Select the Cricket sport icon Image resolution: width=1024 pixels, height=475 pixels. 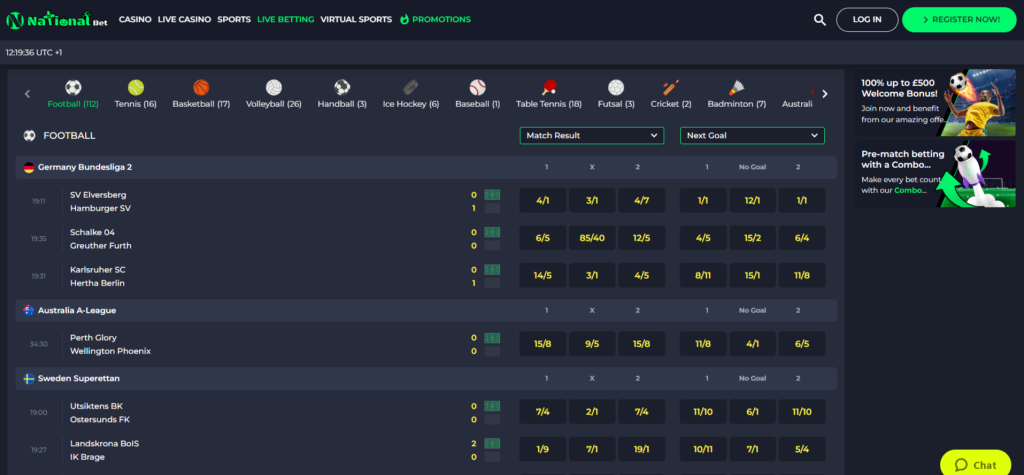tap(671, 88)
